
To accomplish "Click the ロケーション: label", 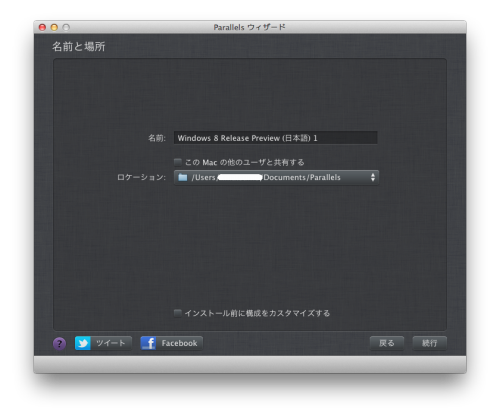I will (141, 177).
